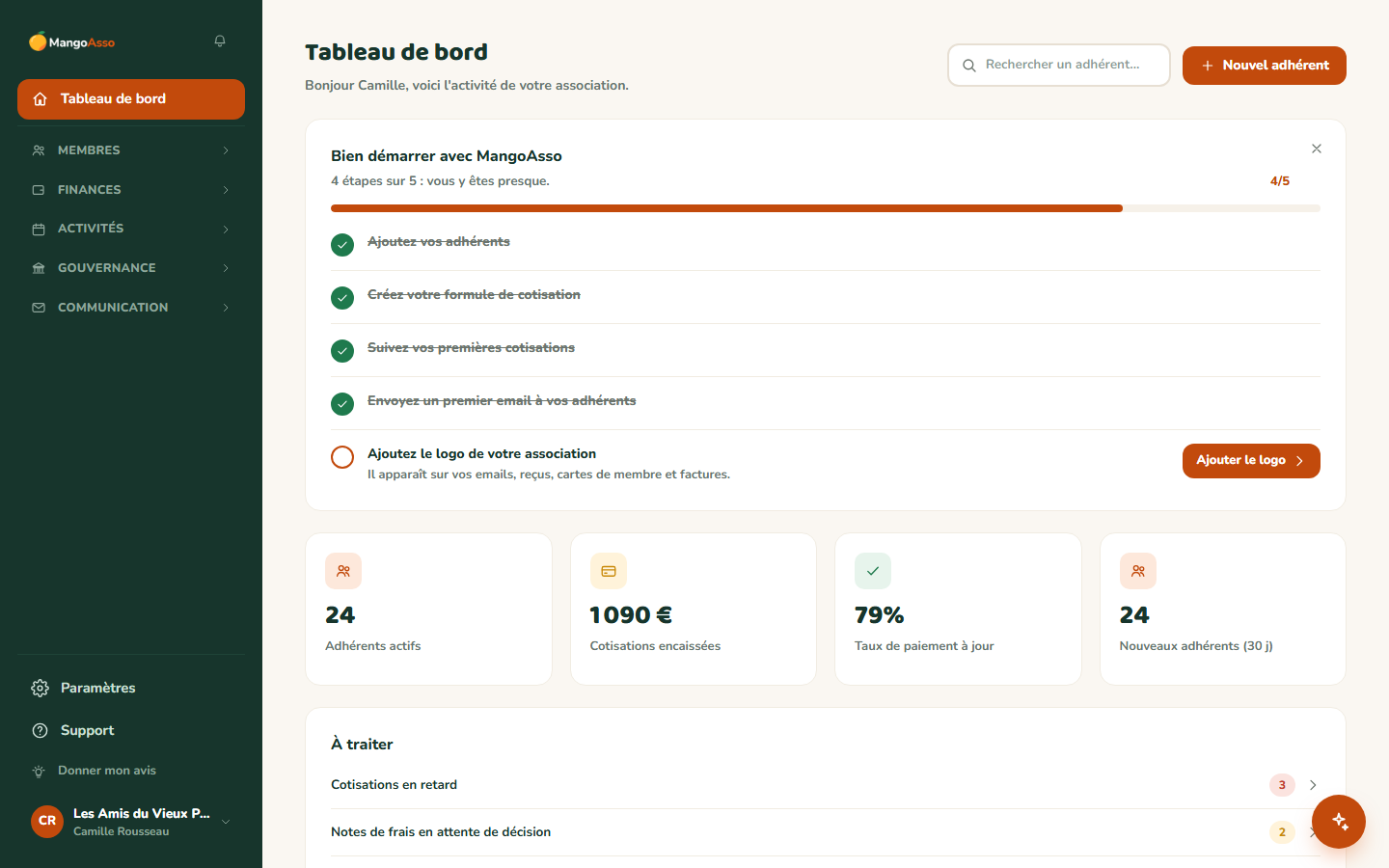Open the Support page
This screenshot has height=868, width=1389.
pos(131,730)
